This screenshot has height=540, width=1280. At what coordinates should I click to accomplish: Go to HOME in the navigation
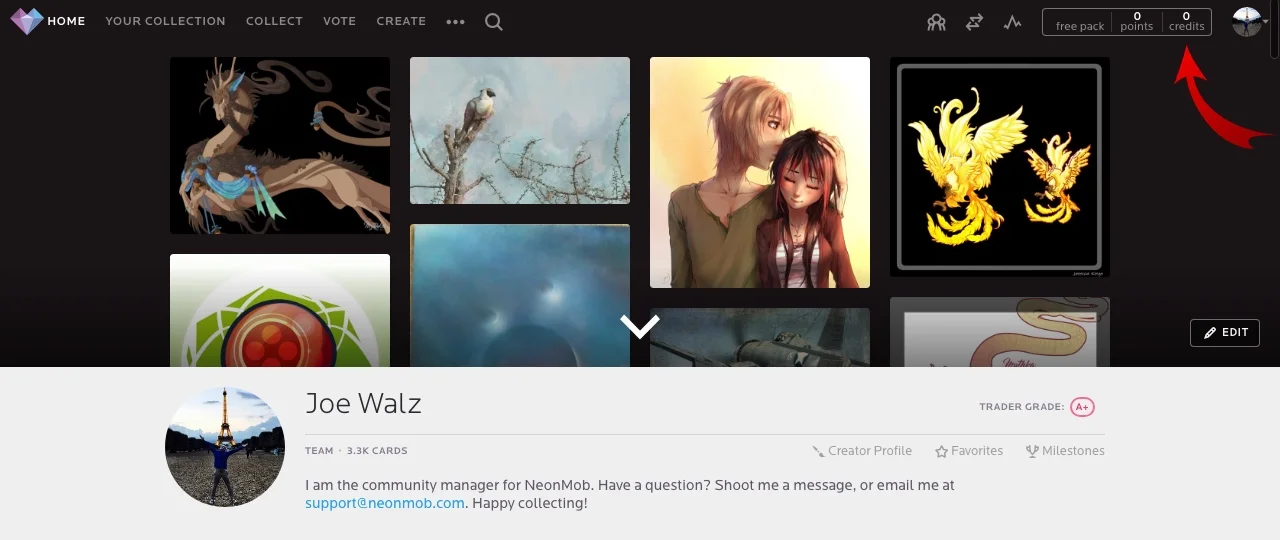click(66, 21)
